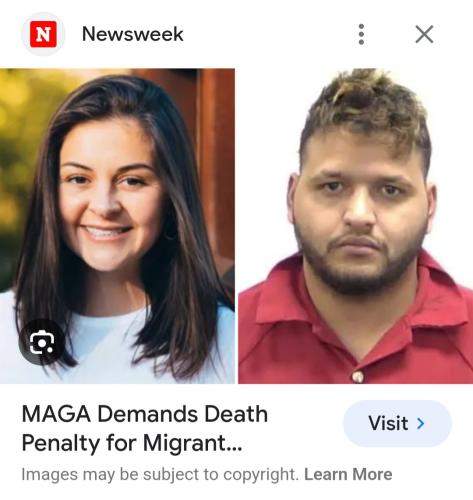Click the chevron arrow beside Visit
Screen dimensions: 473x500
(x=421, y=423)
